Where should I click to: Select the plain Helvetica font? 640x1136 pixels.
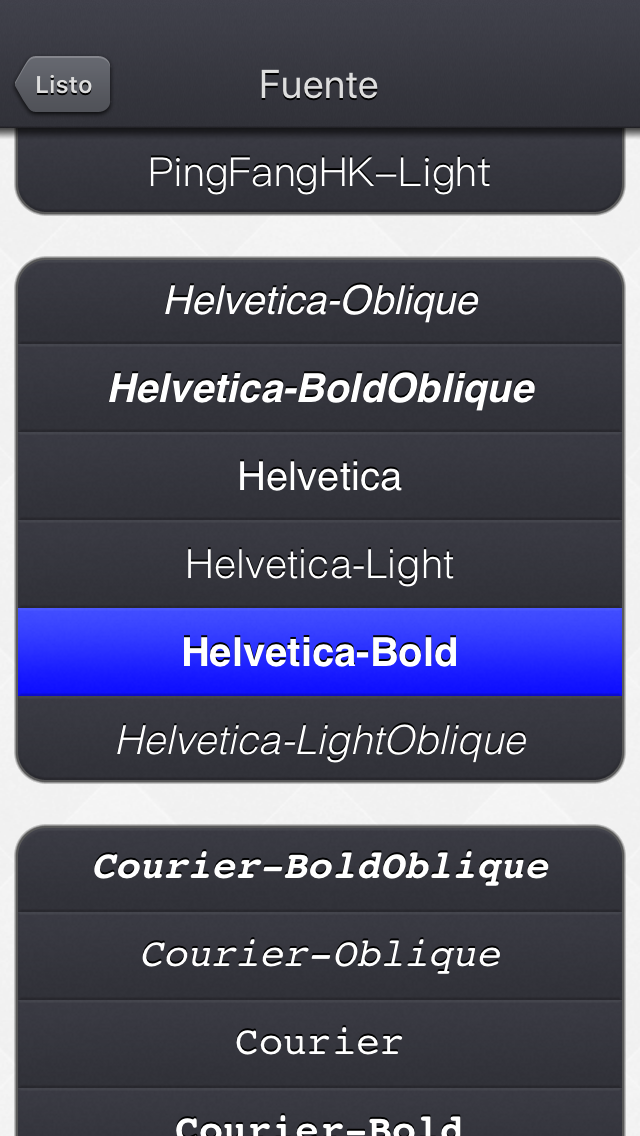(319, 475)
